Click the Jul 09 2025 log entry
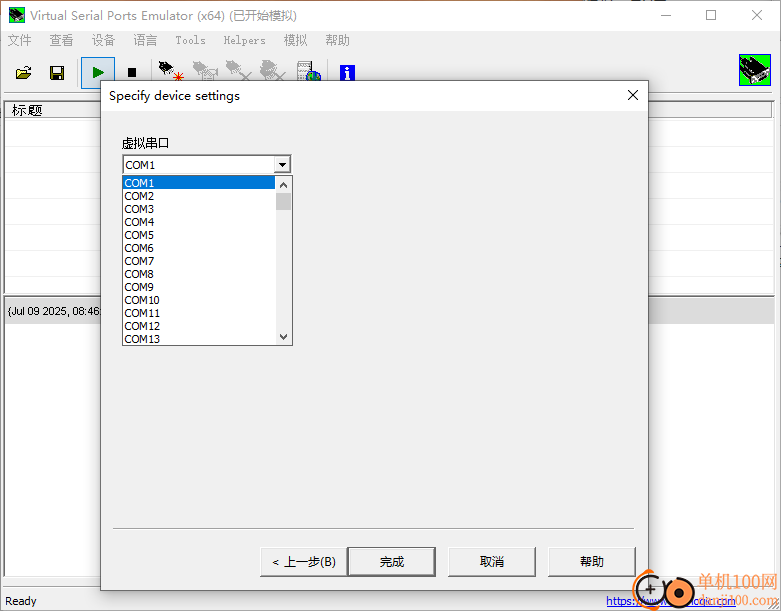The height and width of the screenshot is (611, 781). coord(52,311)
